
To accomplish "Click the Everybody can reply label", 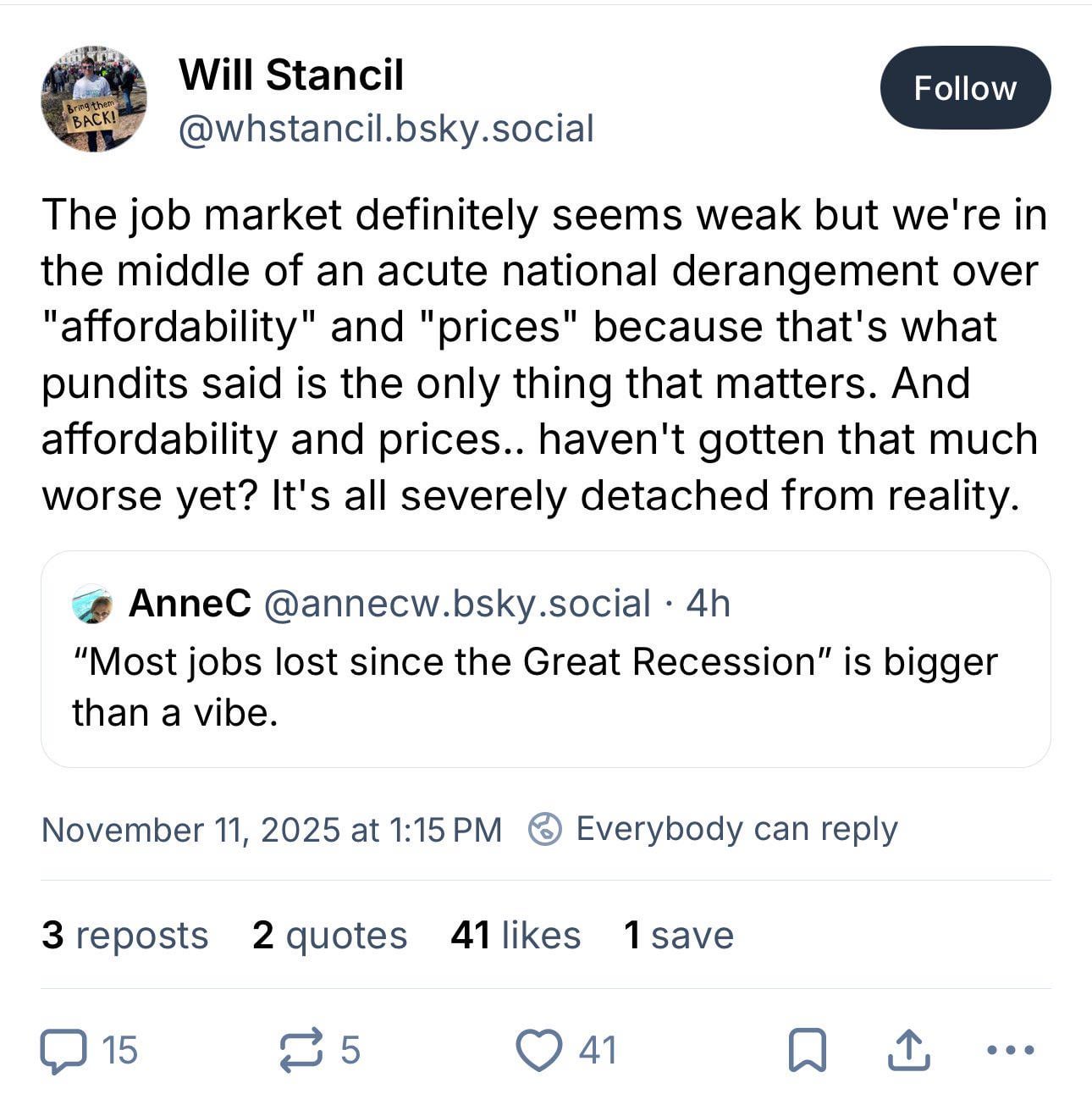I will 736,829.
